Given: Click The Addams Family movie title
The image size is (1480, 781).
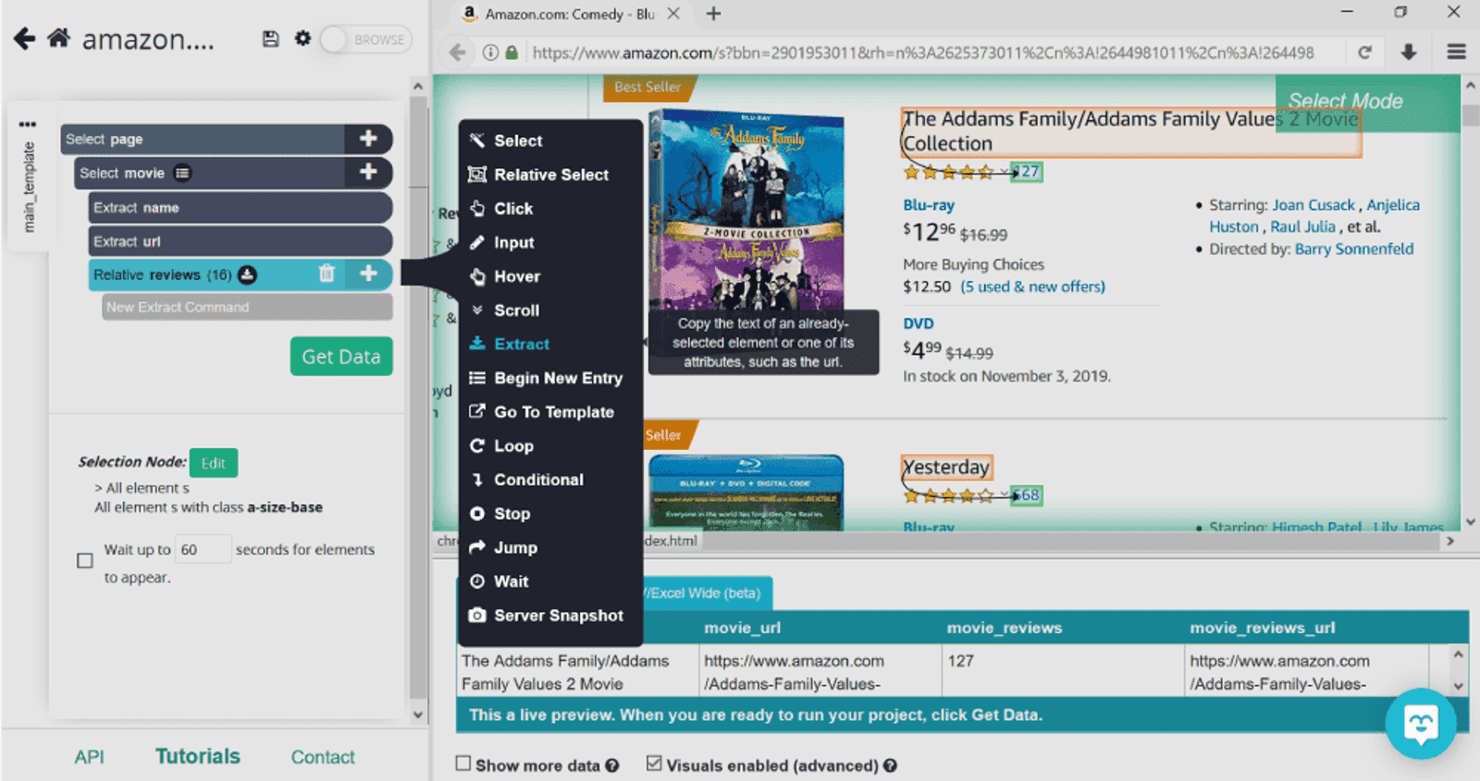Looking at the screenshot, I should click(x=1131, y=131).
